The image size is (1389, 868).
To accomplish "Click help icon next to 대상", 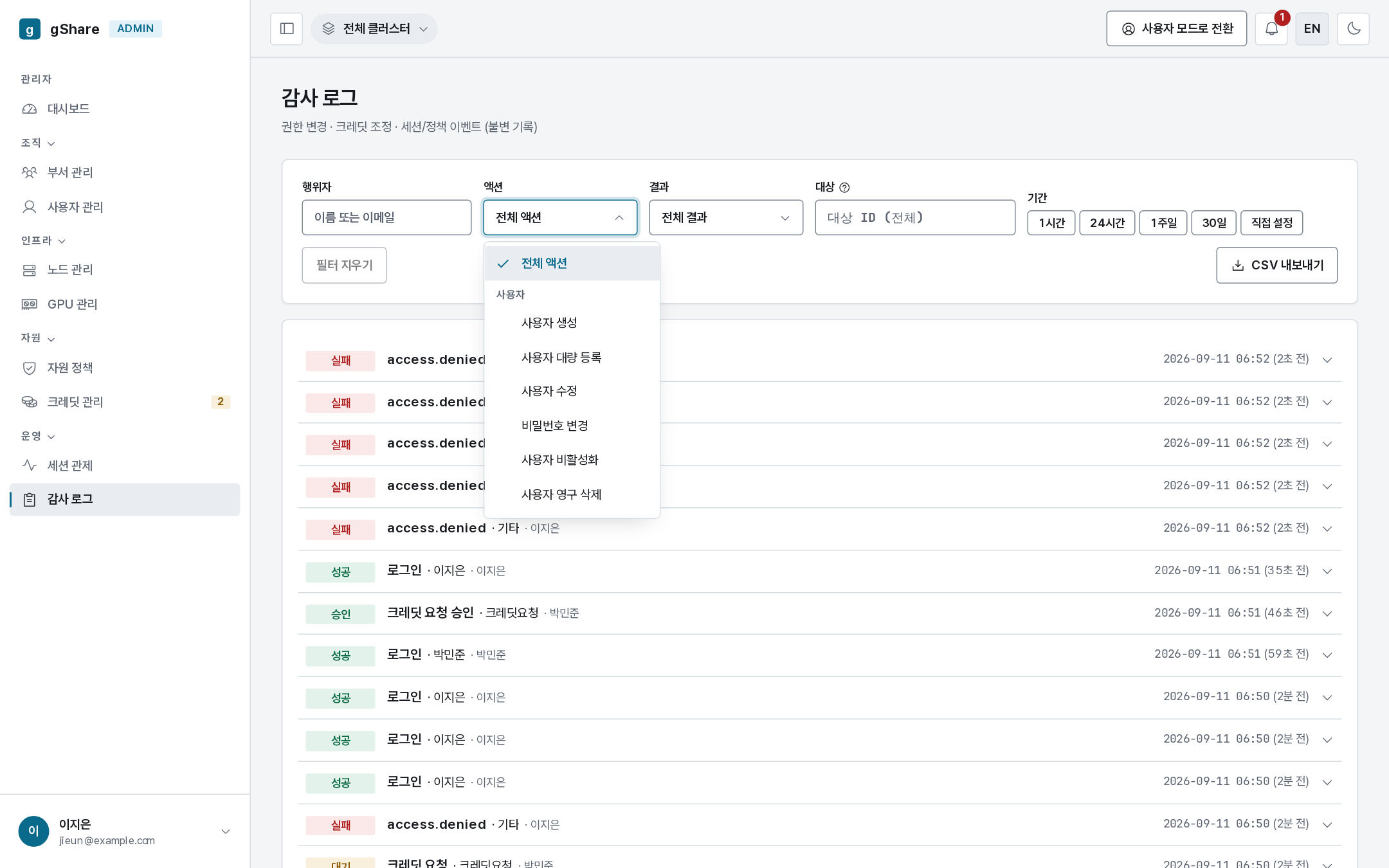I will [844, 188].
